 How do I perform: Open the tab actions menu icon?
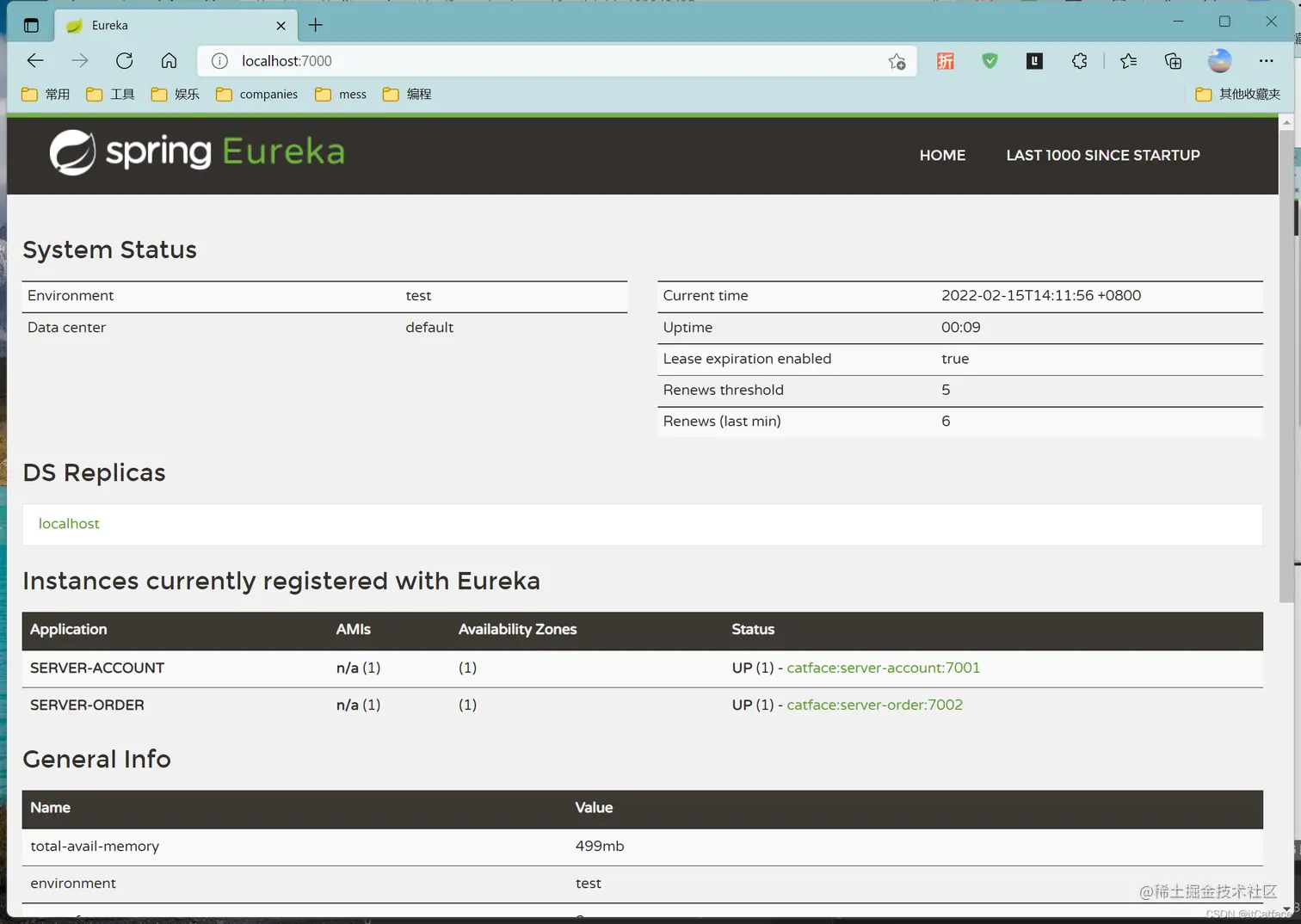(x=31, y=26)
